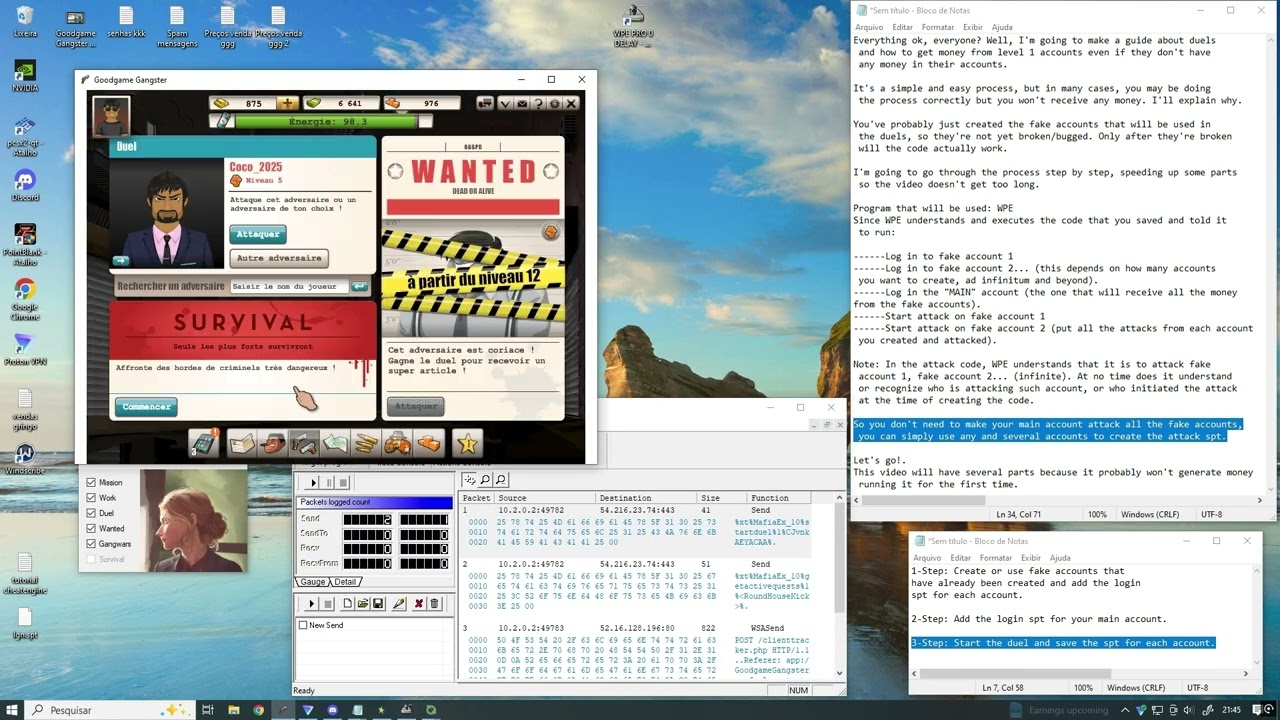Click the Destination column header in WPE
Screen dimensions: 1280x720
tap(647, 498)
